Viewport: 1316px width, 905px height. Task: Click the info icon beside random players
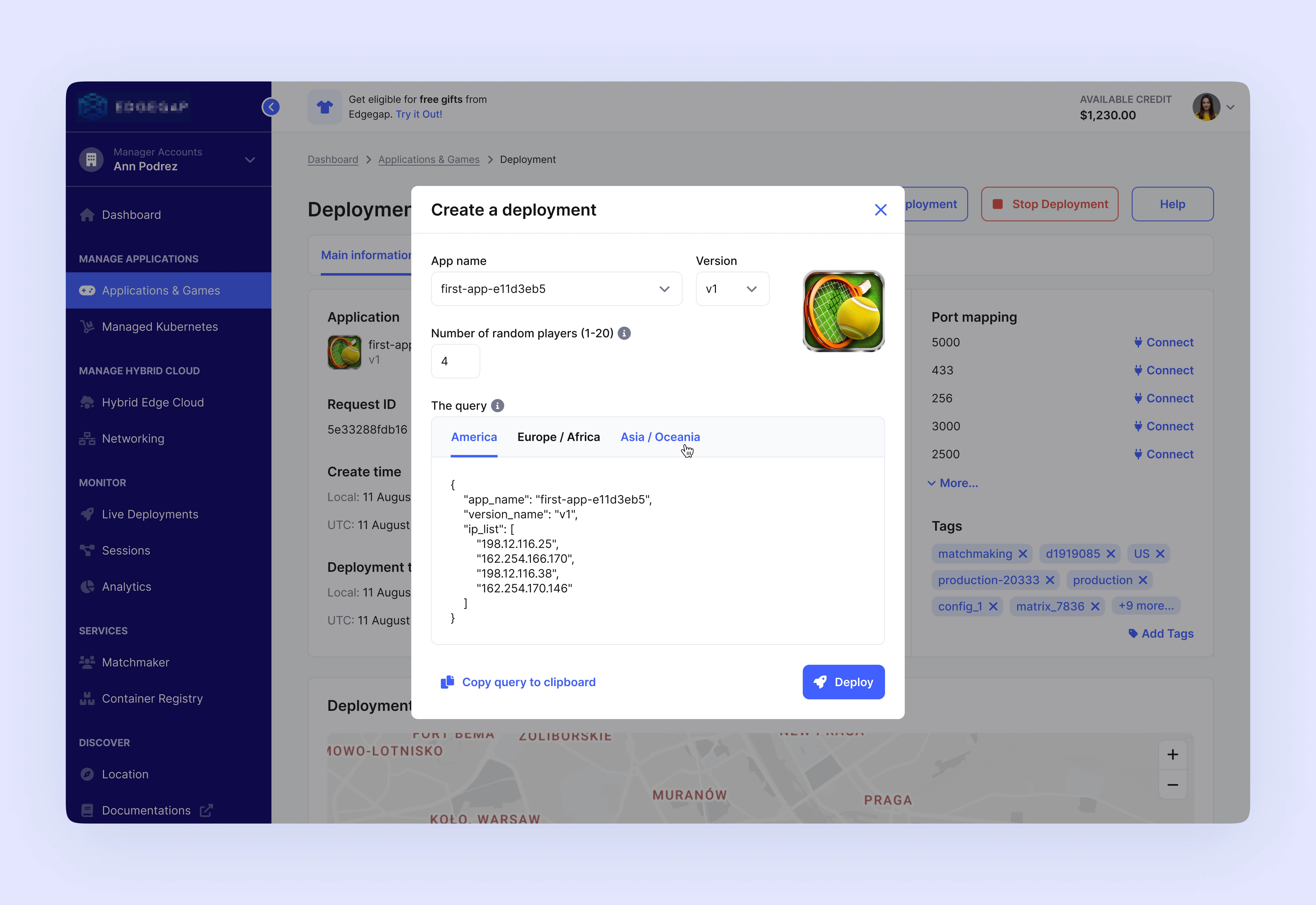pyautogui.click(x=624, y=333)
